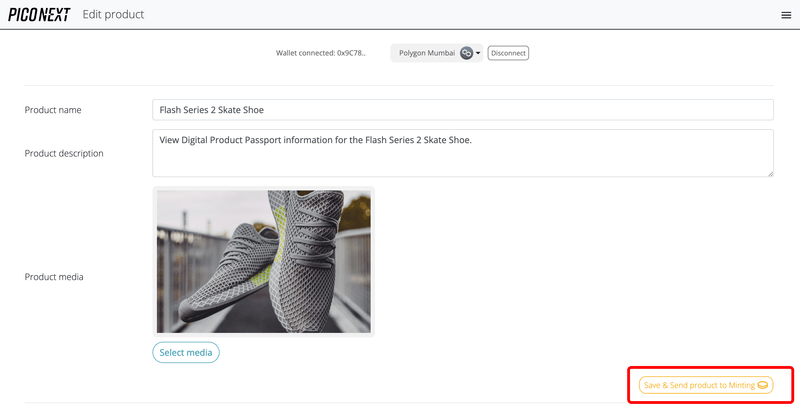Click the Product description label
Screen dimensions: 800x409
64,153
